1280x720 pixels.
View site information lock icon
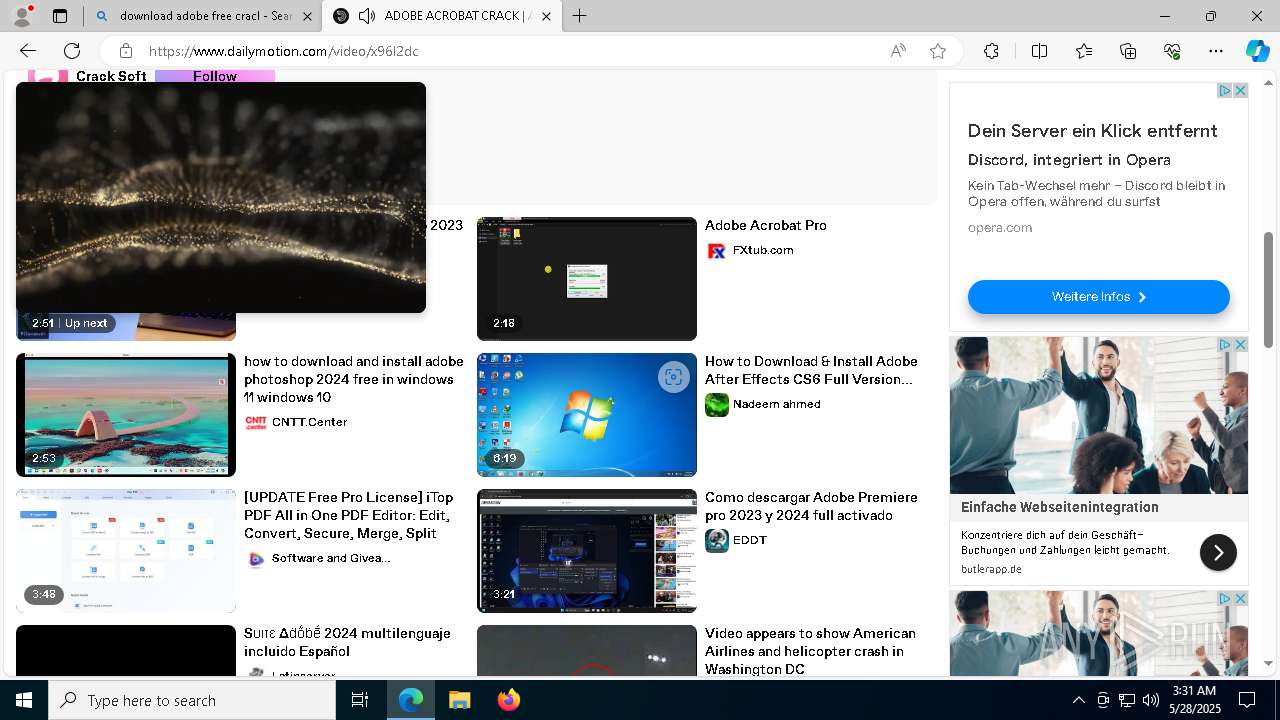125,51
